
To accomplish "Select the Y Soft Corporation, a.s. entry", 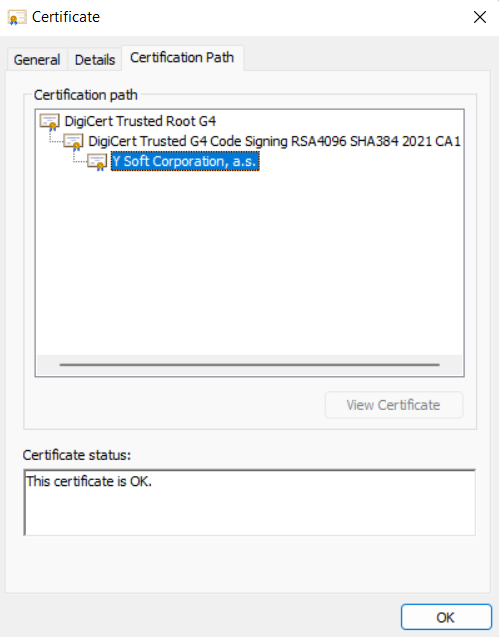I will [x=185, y=161].
